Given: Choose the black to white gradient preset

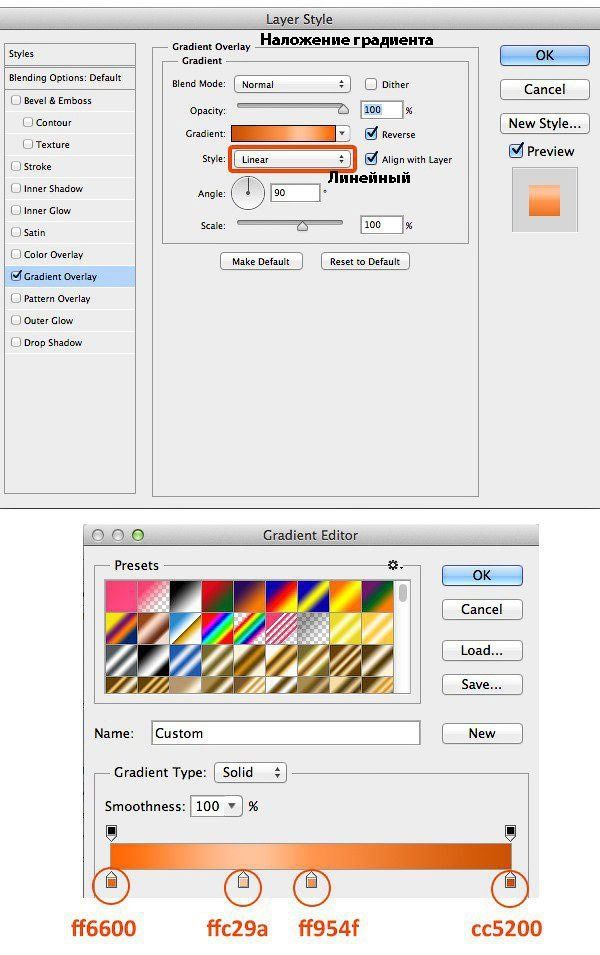Looking at the screenshot, I should [185, 596].
